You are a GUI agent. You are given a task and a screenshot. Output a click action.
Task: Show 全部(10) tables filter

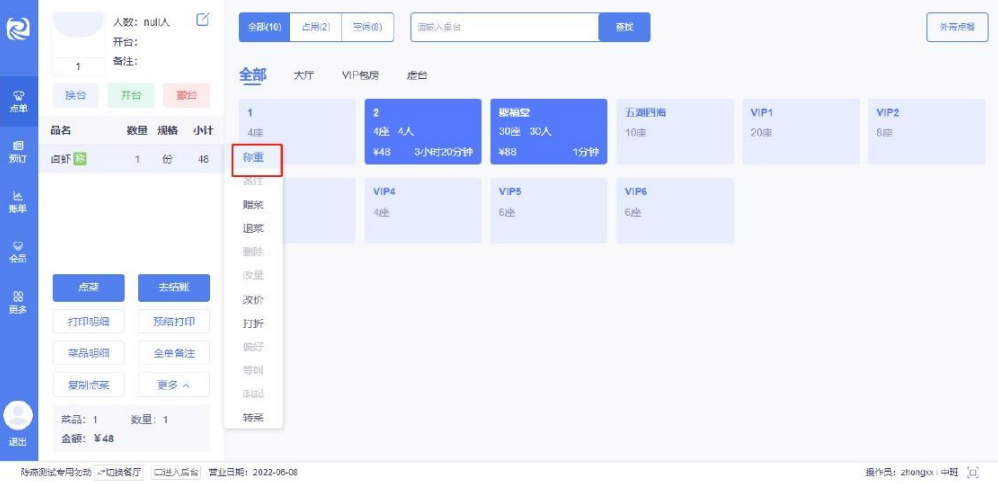pos(265,27)
